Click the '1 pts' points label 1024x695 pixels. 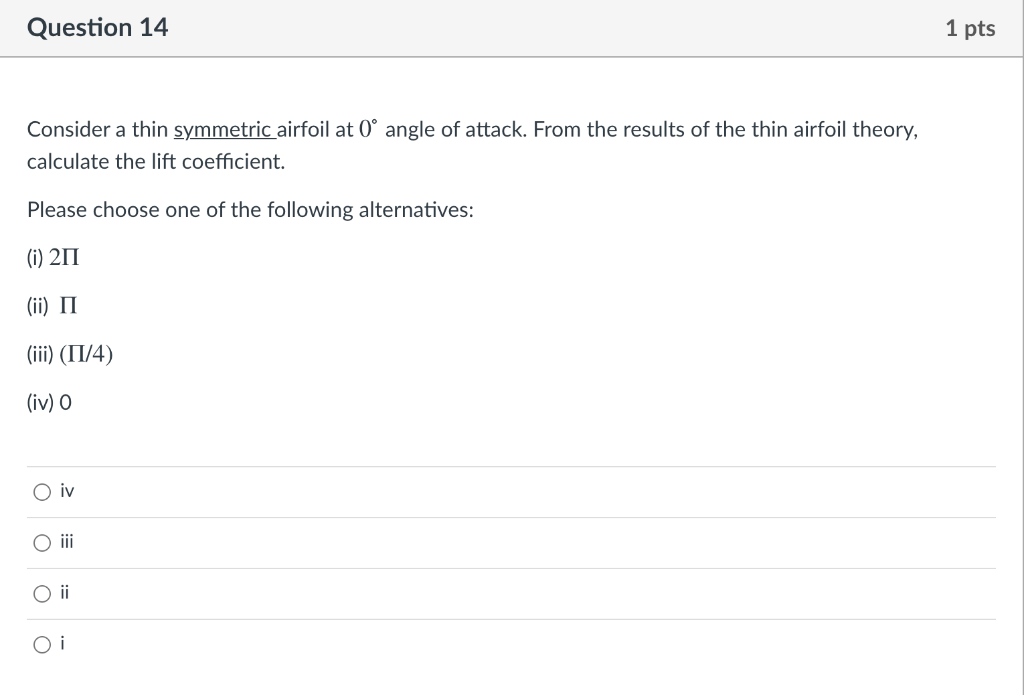click(x=969, y=29)
